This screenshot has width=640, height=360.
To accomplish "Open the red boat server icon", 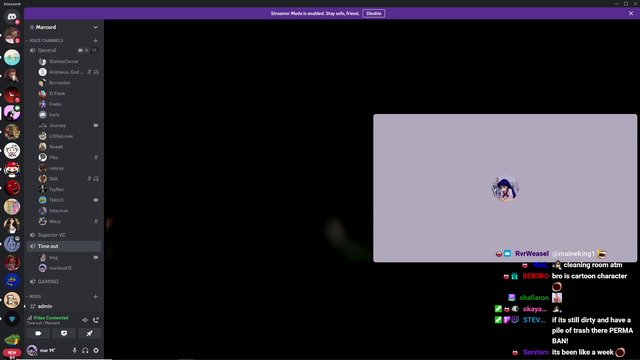I will [12, 95].
